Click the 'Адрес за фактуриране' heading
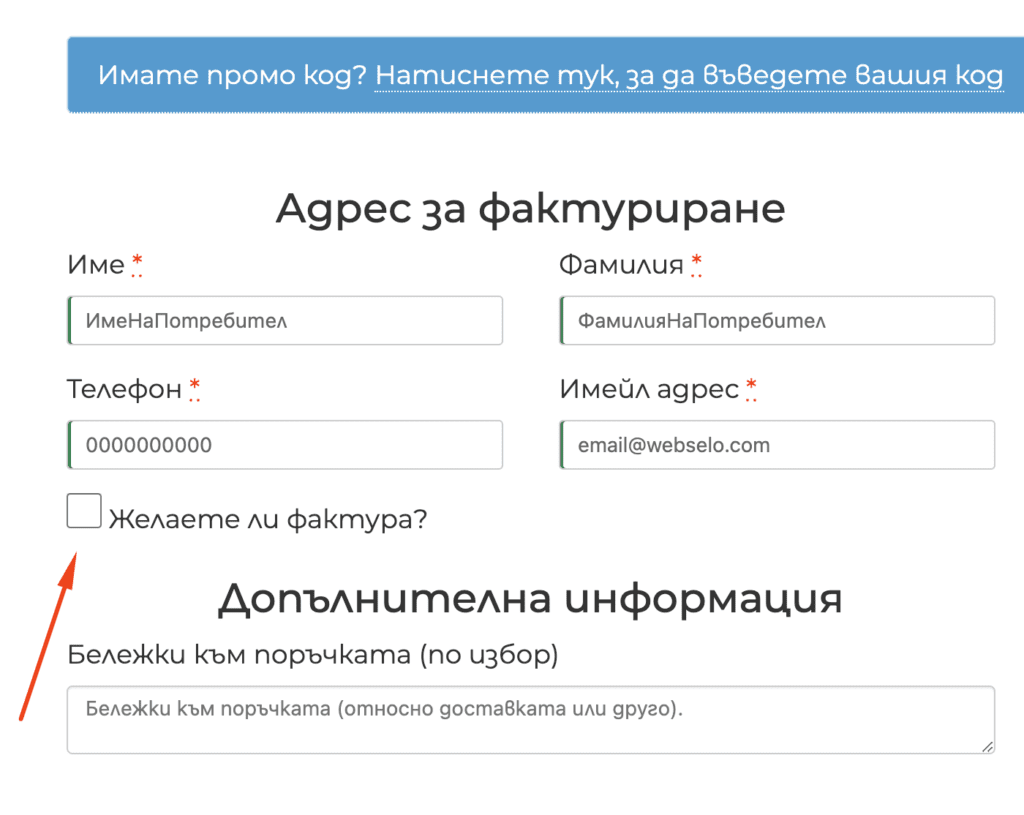This screenshot has height=815, width=1024. point(531,208)
